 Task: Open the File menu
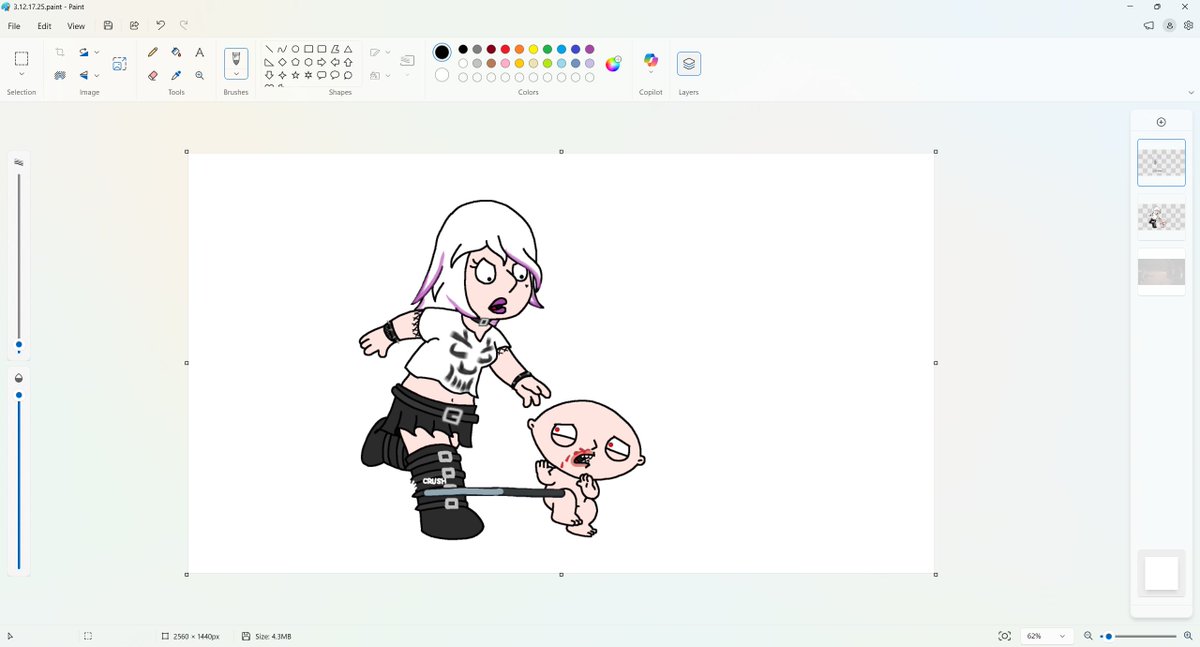pos(14,26)
